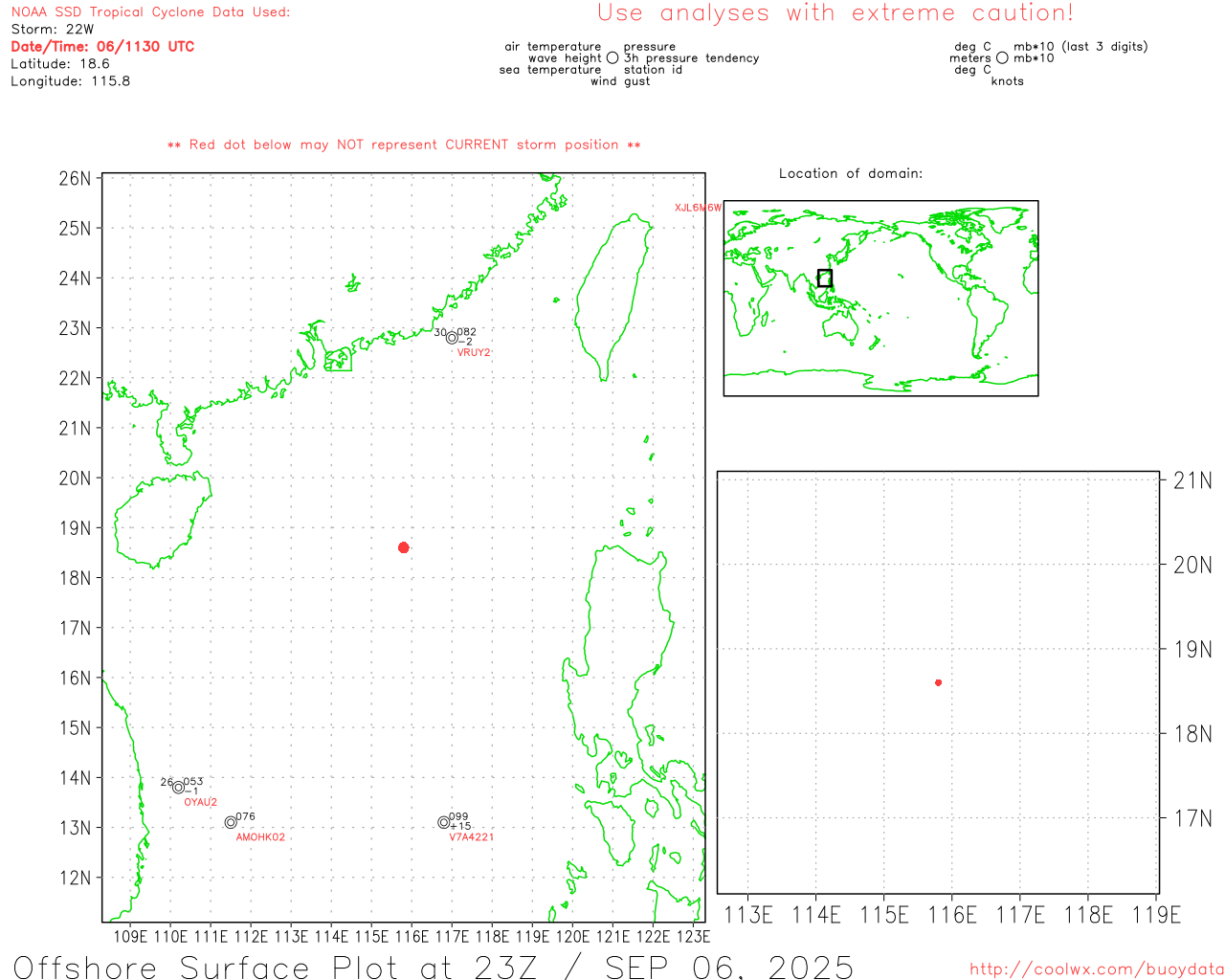The height and width of the screenshot is (980, 1225).
Task: Click 'station id' in the legend
Action: click(654, 70)
